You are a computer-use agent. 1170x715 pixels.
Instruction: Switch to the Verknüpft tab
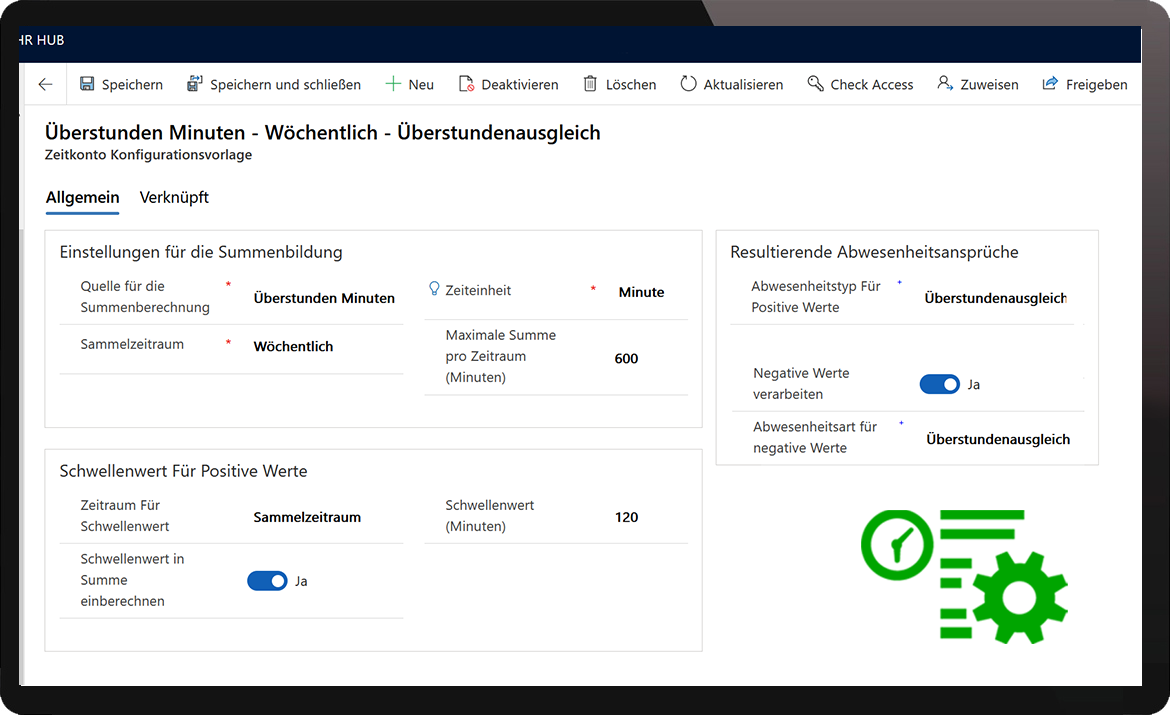[174, 197]
